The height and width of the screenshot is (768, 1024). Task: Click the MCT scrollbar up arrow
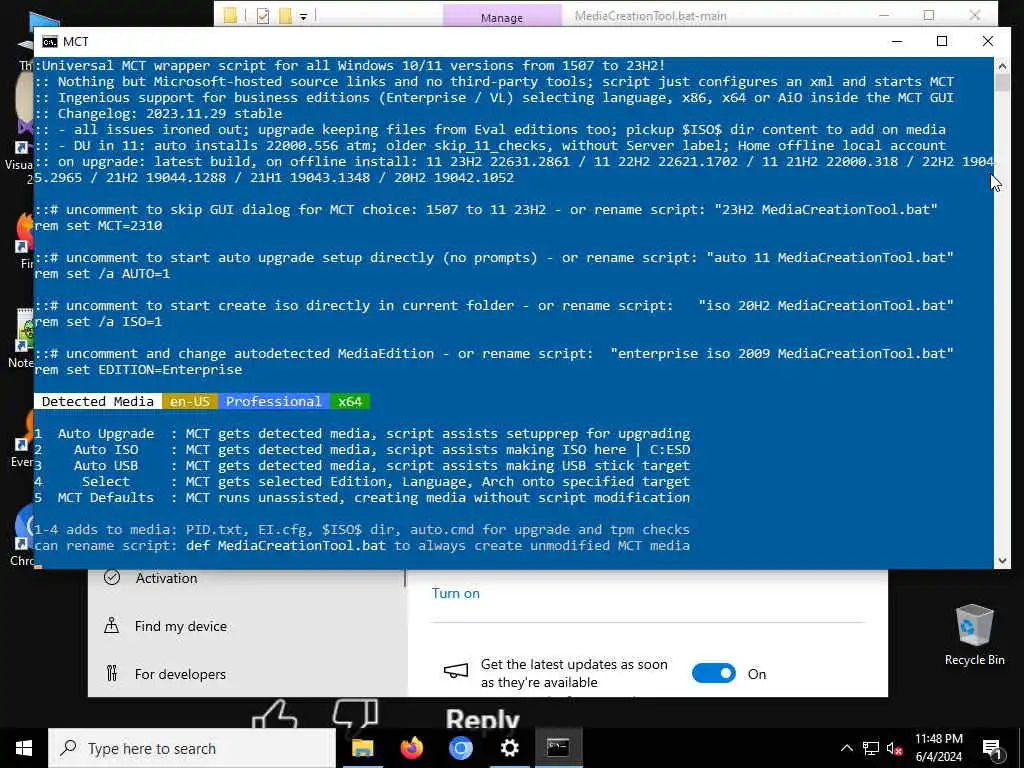pyautogui.click(x=1002, y=66)
